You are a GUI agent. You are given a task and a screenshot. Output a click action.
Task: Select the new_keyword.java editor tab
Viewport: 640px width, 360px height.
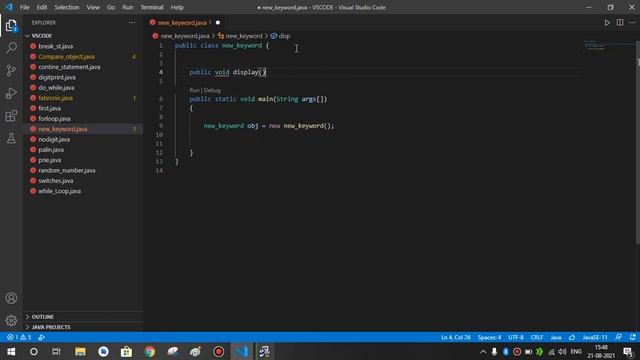[185, 23]
